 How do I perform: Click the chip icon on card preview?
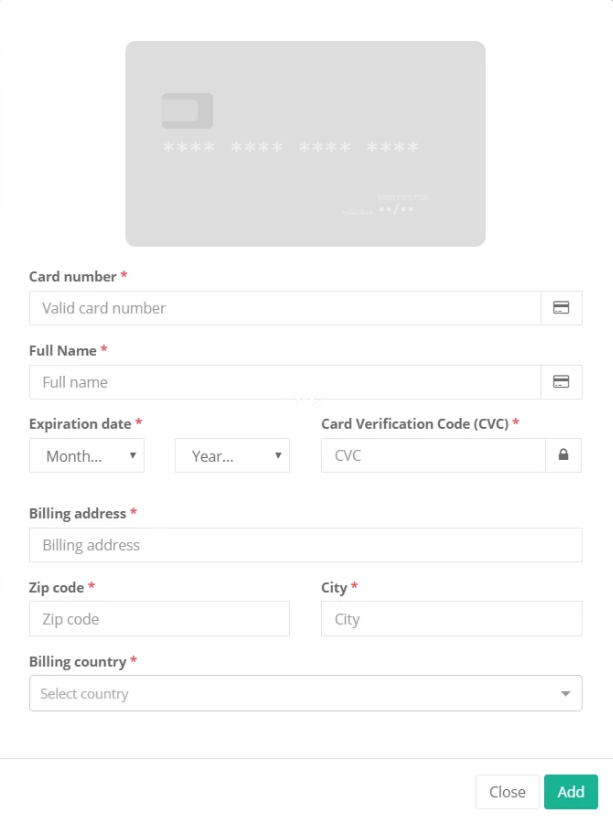tap(187, 111)
